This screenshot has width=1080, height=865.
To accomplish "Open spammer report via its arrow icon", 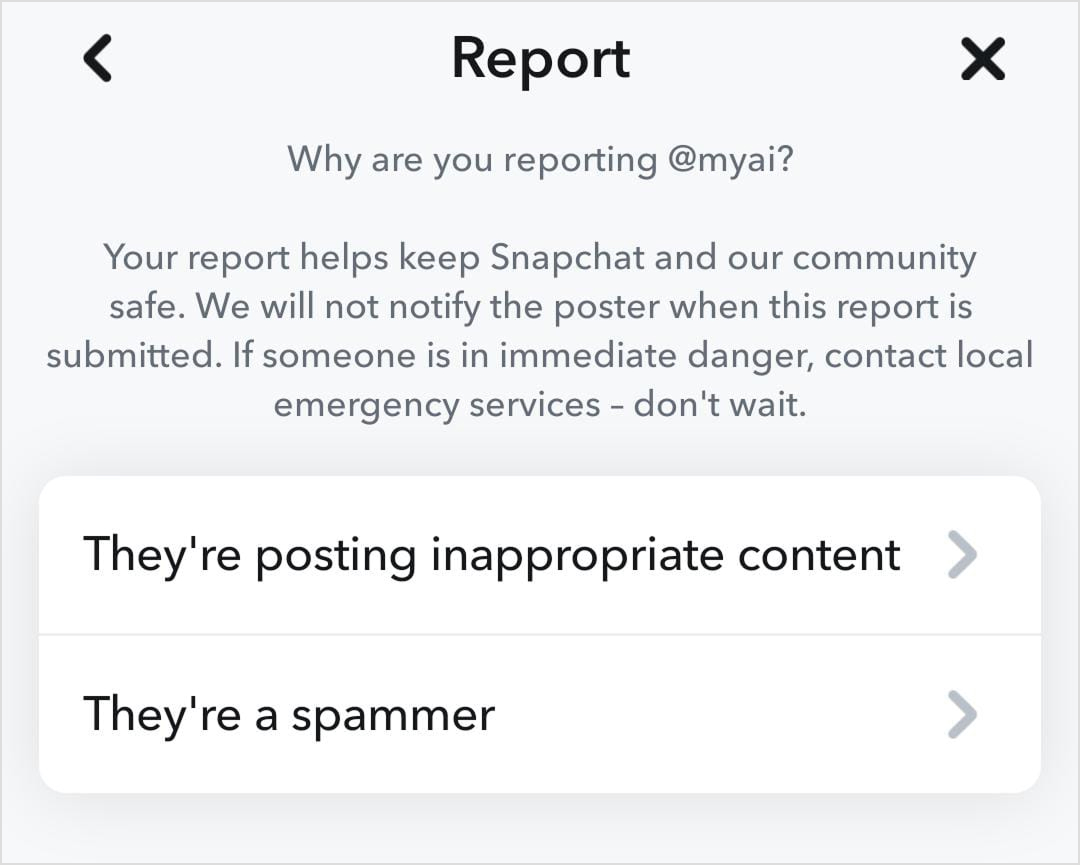I will (962, 714).
